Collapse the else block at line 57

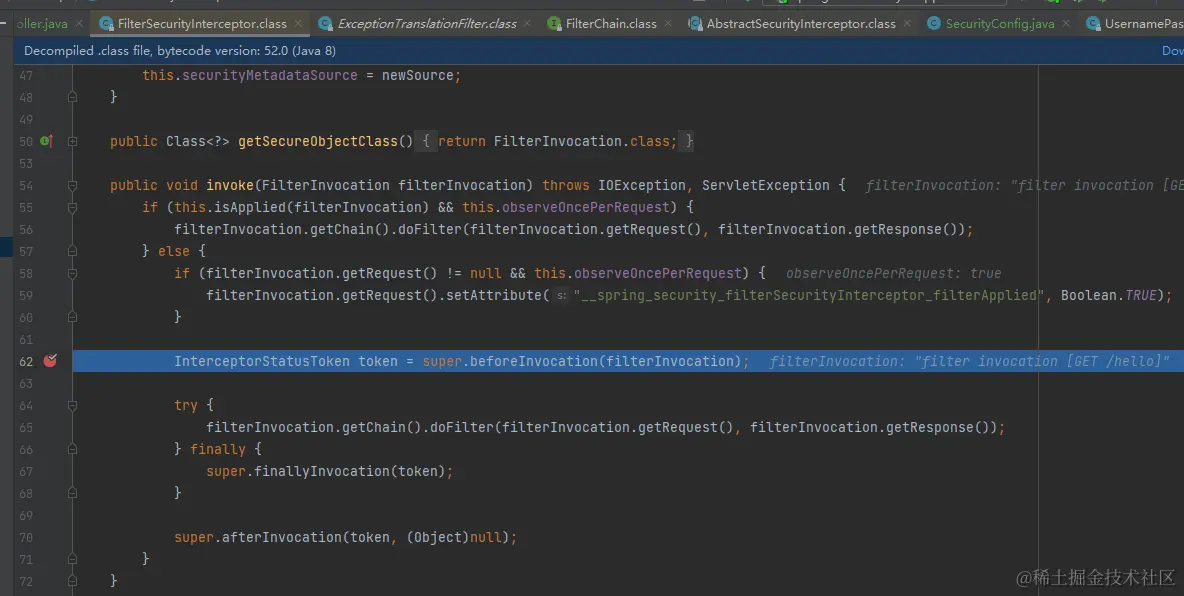click(72, 251)
